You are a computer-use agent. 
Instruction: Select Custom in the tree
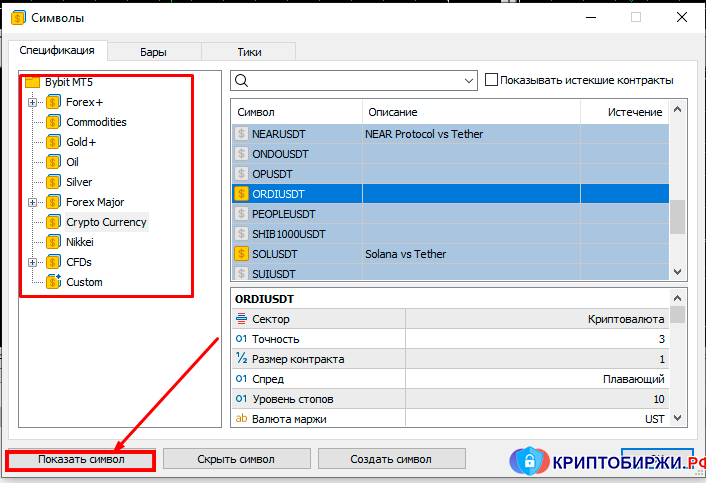click(x=84, y=282)
